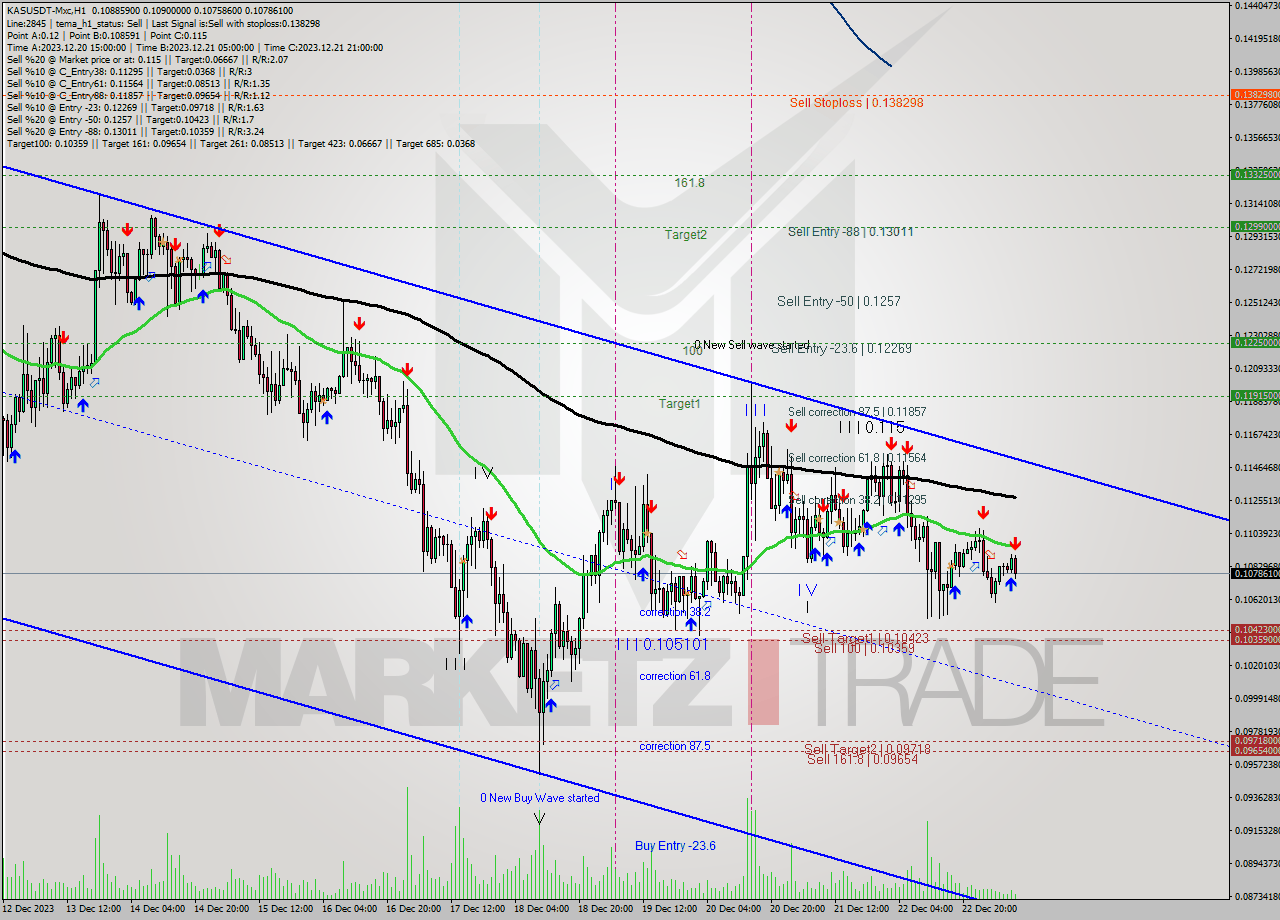This screenshot has width=1280, height=920.
Task: Click the 0.1419150 price axis value
Action: pos(1255,39)
